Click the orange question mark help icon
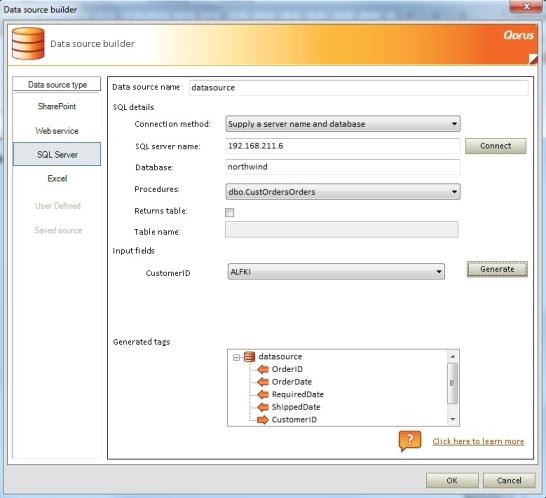Viewport: 546px width, 498px height. click(410, 441)
